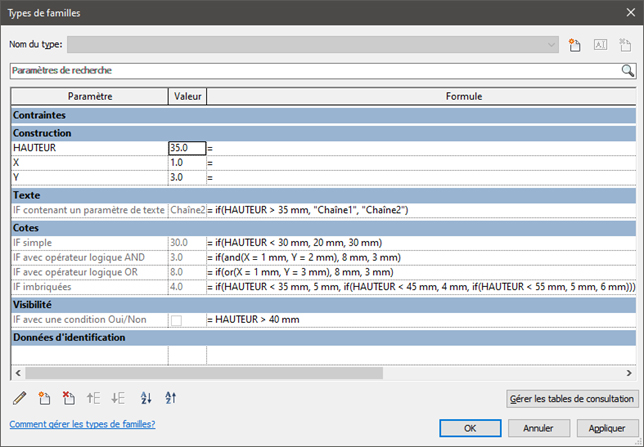Open the Comment gérer les types de familles link

[x=82, y=424]
